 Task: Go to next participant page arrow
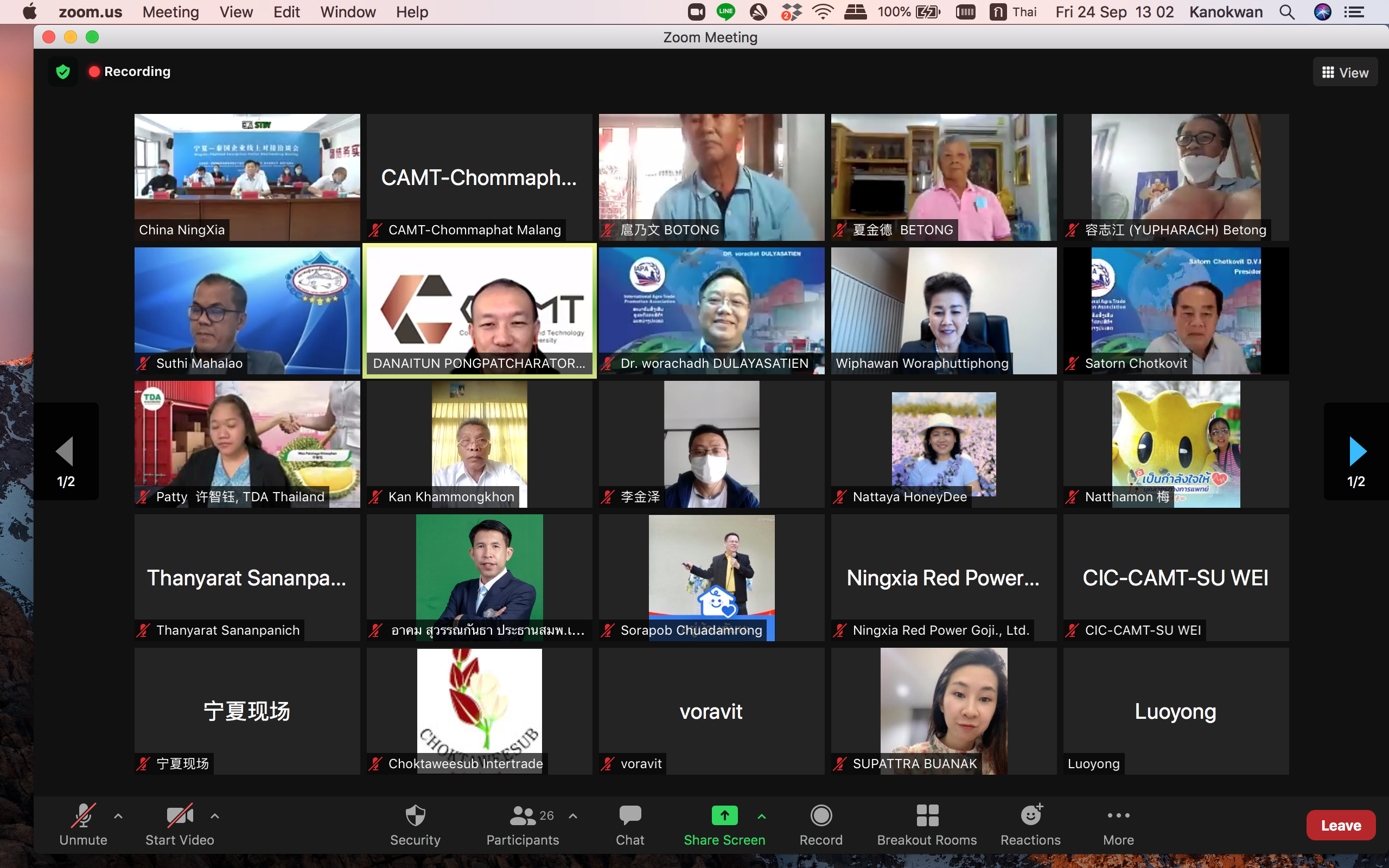pos(1356,451)
